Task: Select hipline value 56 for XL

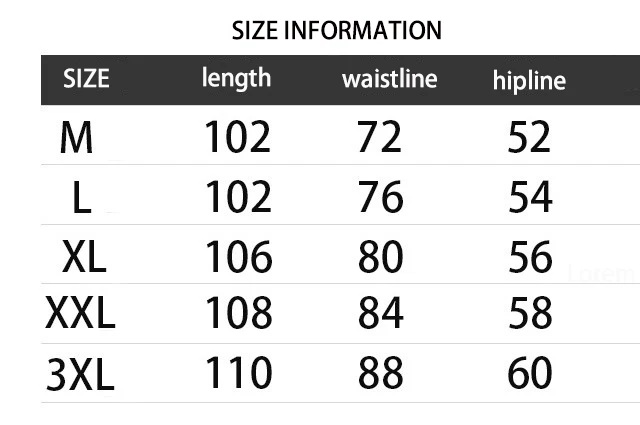Action: coord(529,257)
